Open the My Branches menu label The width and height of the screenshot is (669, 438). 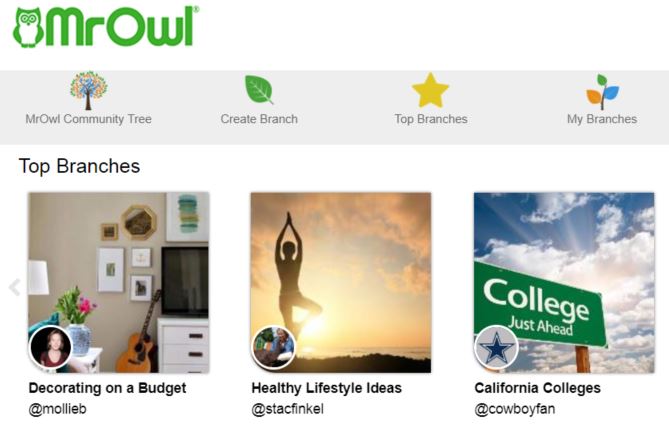(602, 119)
